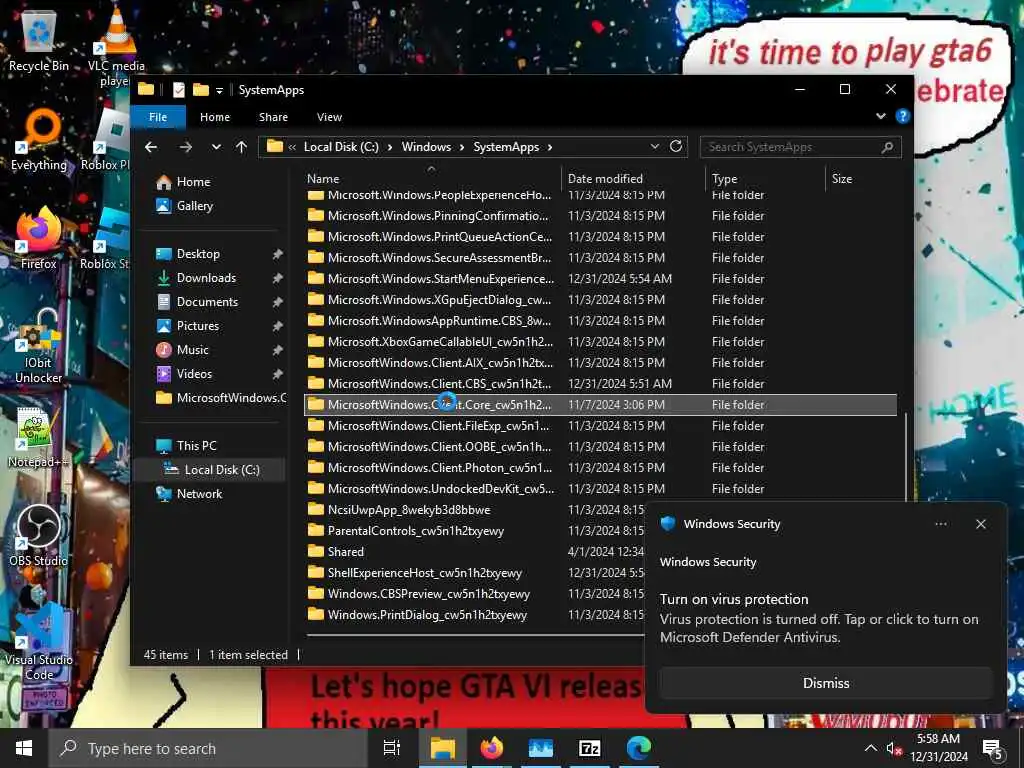The width and height of the screenshot is (1024, 768).
Task: Select This PC in navigation pane
Action: [197, 445]
